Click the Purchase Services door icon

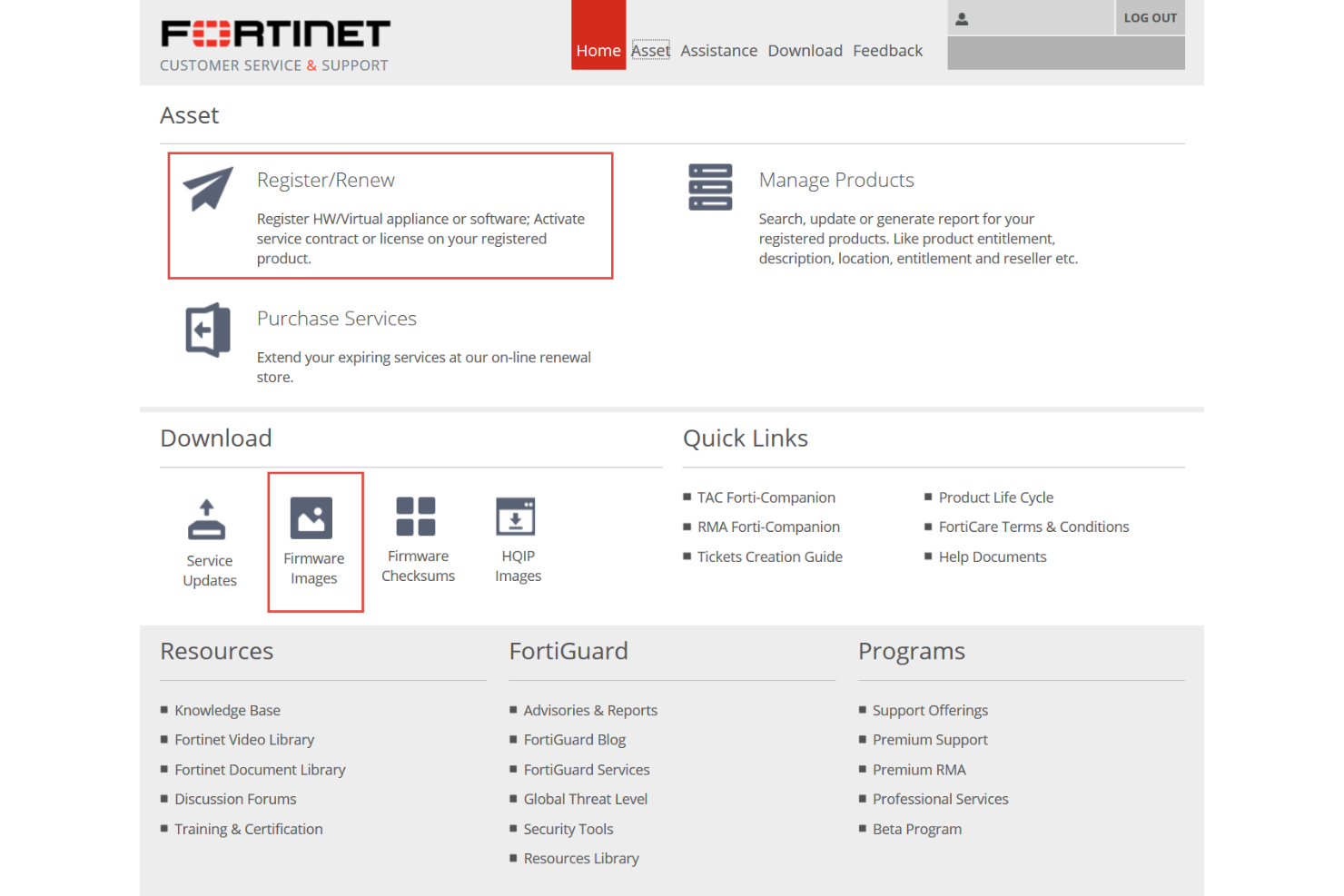208,330
